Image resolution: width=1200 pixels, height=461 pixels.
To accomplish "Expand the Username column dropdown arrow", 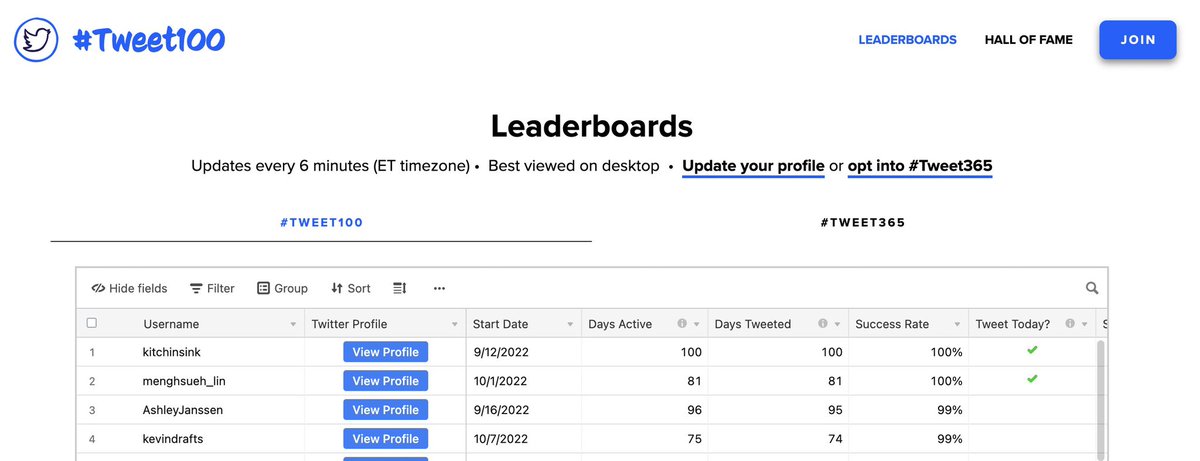I will [x=293, y=324].
